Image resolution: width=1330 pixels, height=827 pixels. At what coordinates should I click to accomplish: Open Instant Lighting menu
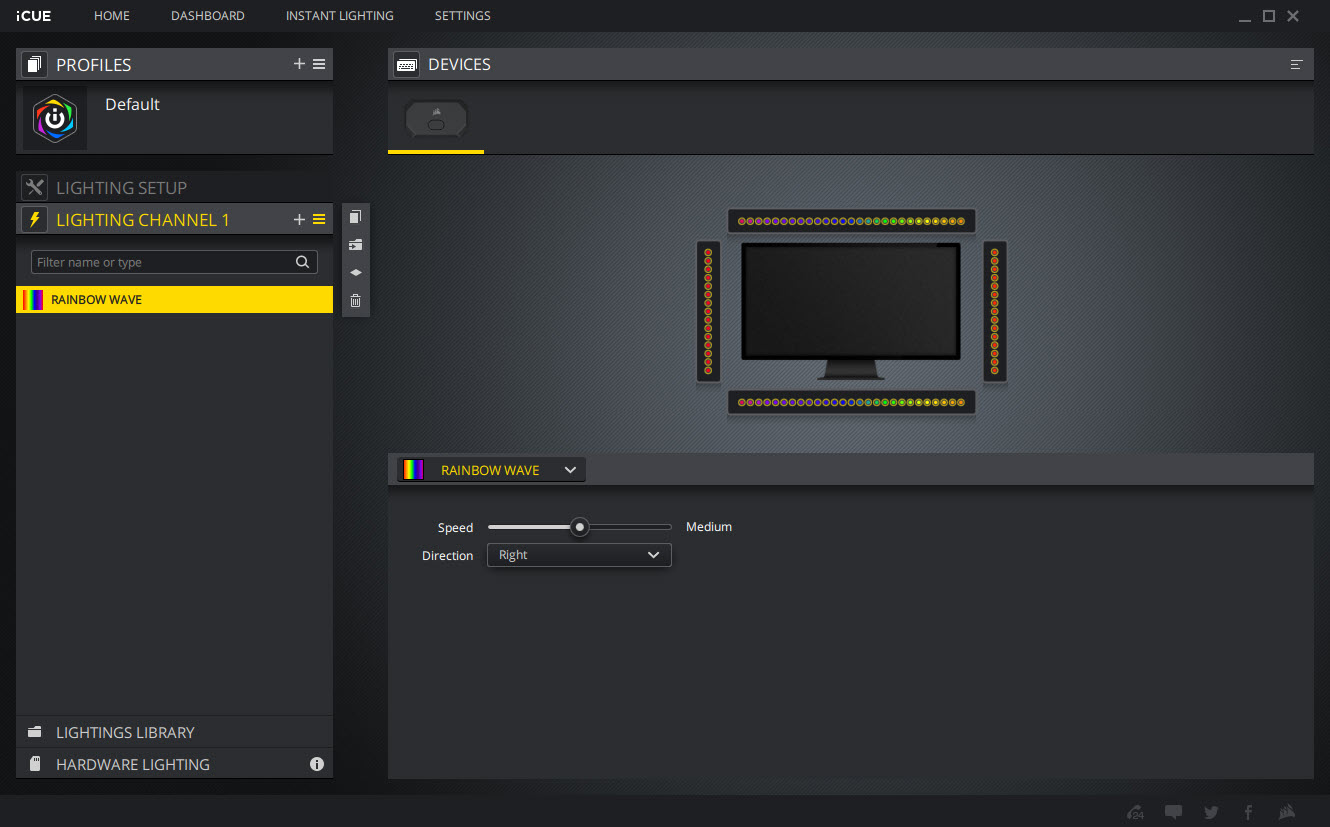pyautogui.click(x=340, y=16)
